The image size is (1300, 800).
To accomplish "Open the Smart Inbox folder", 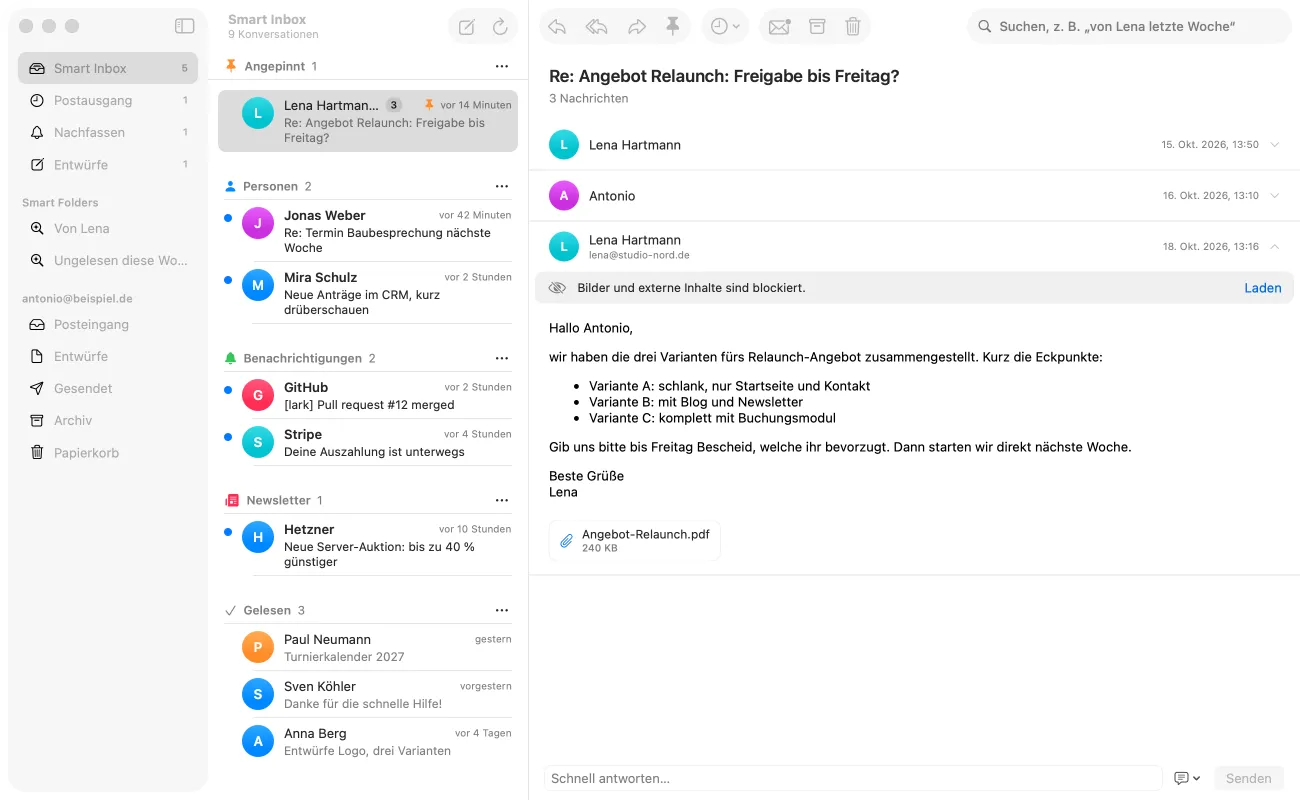I will point(108,68).
